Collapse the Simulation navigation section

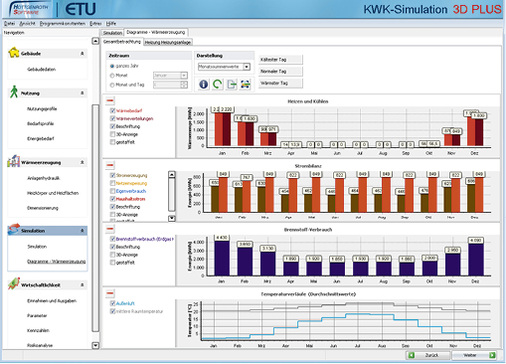pos(82,231)
